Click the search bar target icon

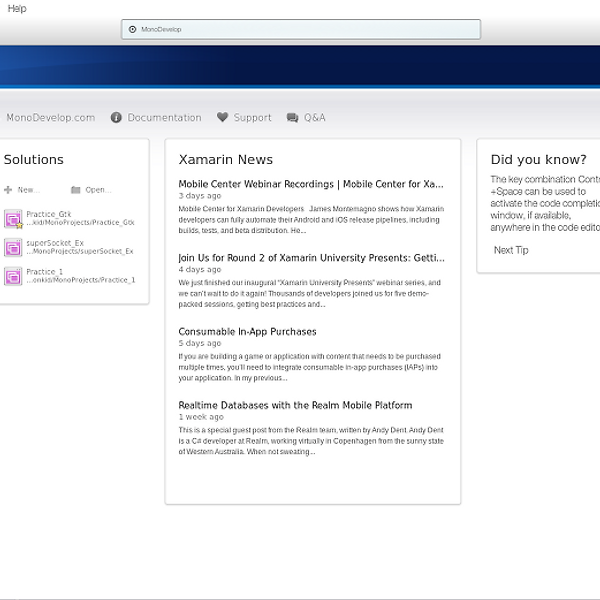132,29
